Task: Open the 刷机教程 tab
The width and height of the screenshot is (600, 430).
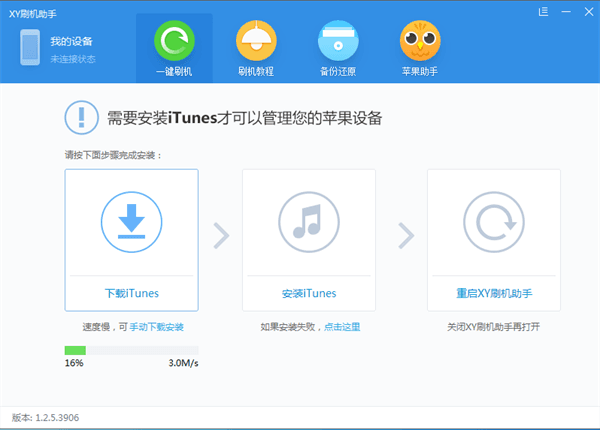Action: [x=256, y=48]
